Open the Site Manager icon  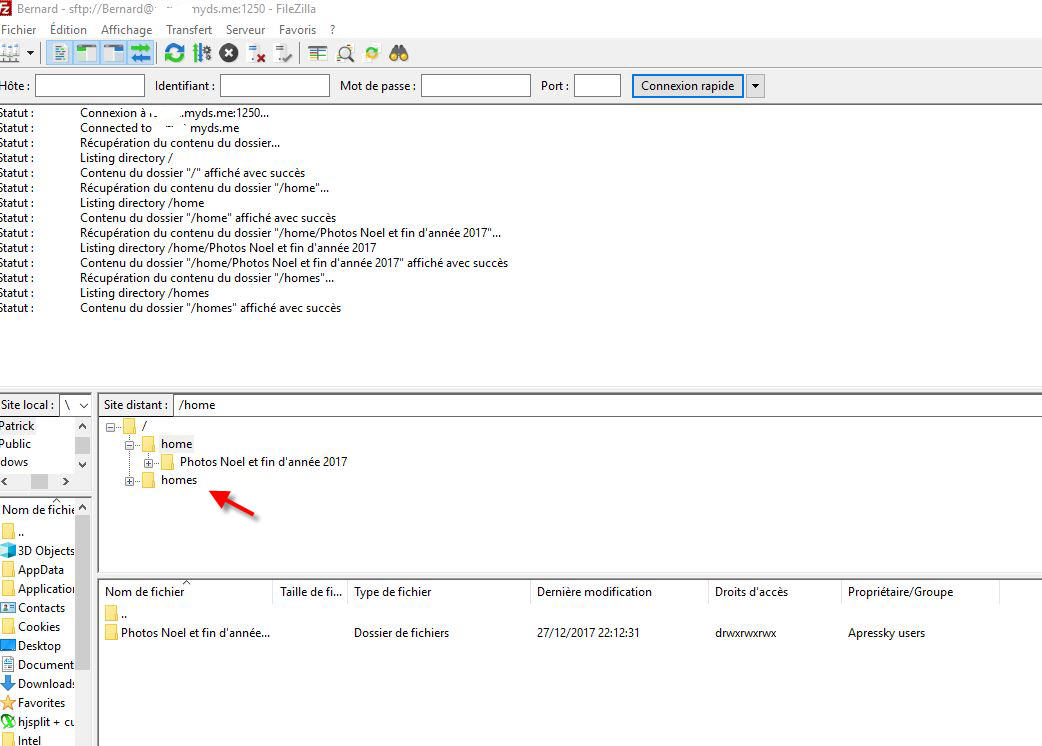coord(9,53)
